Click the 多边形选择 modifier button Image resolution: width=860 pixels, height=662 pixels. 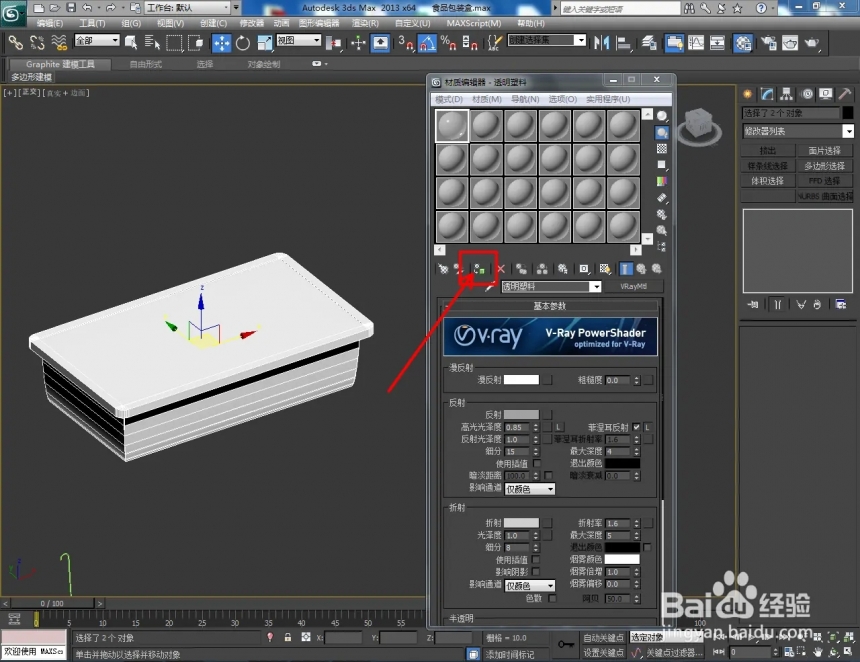tap(824, 166)
